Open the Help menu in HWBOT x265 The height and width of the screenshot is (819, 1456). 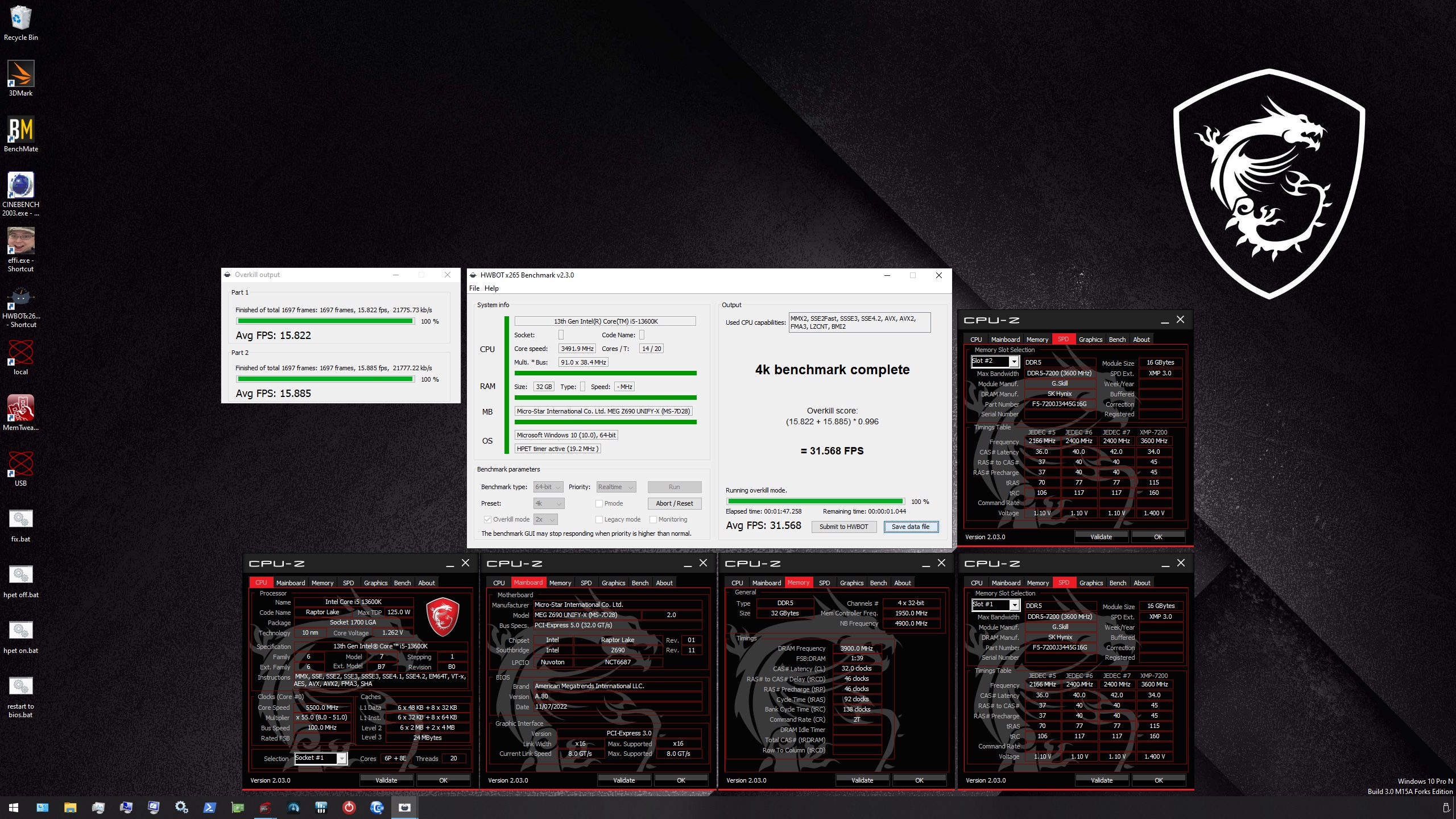click(491, 288)
